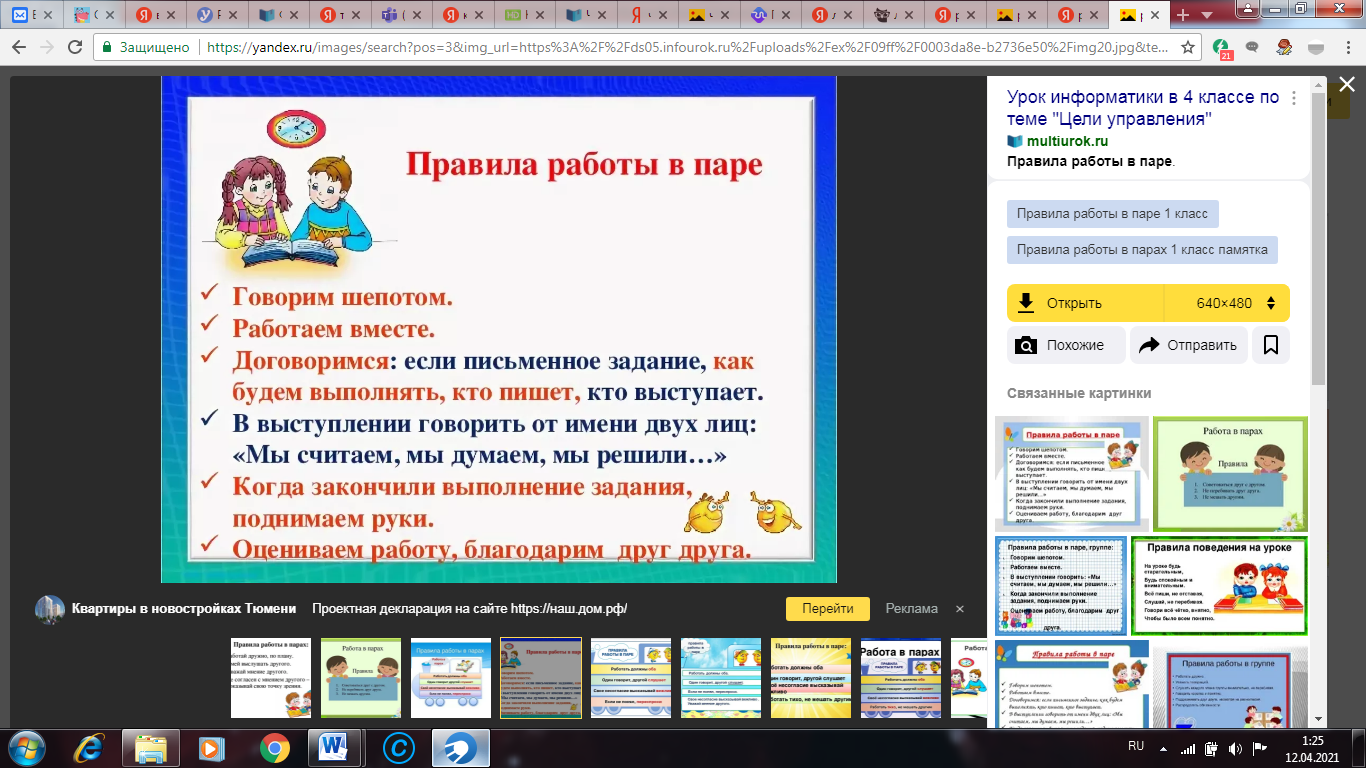Open the bold Работа в парах filmstrip thumbnail

901,678
